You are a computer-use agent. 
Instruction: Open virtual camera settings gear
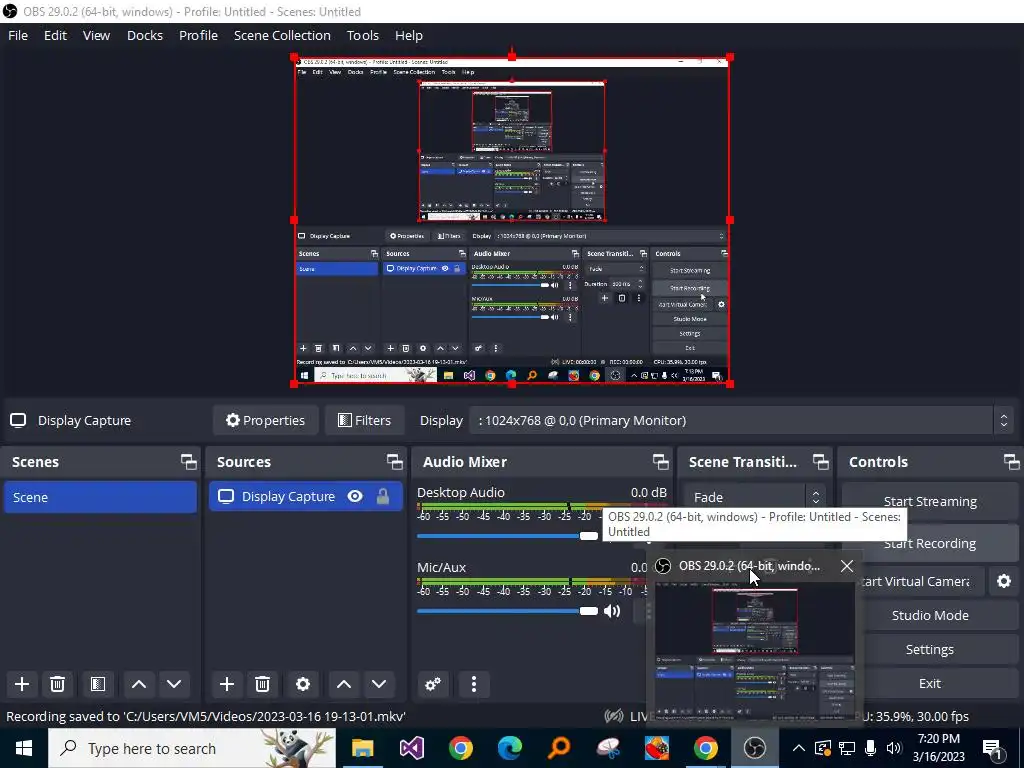1004,581
